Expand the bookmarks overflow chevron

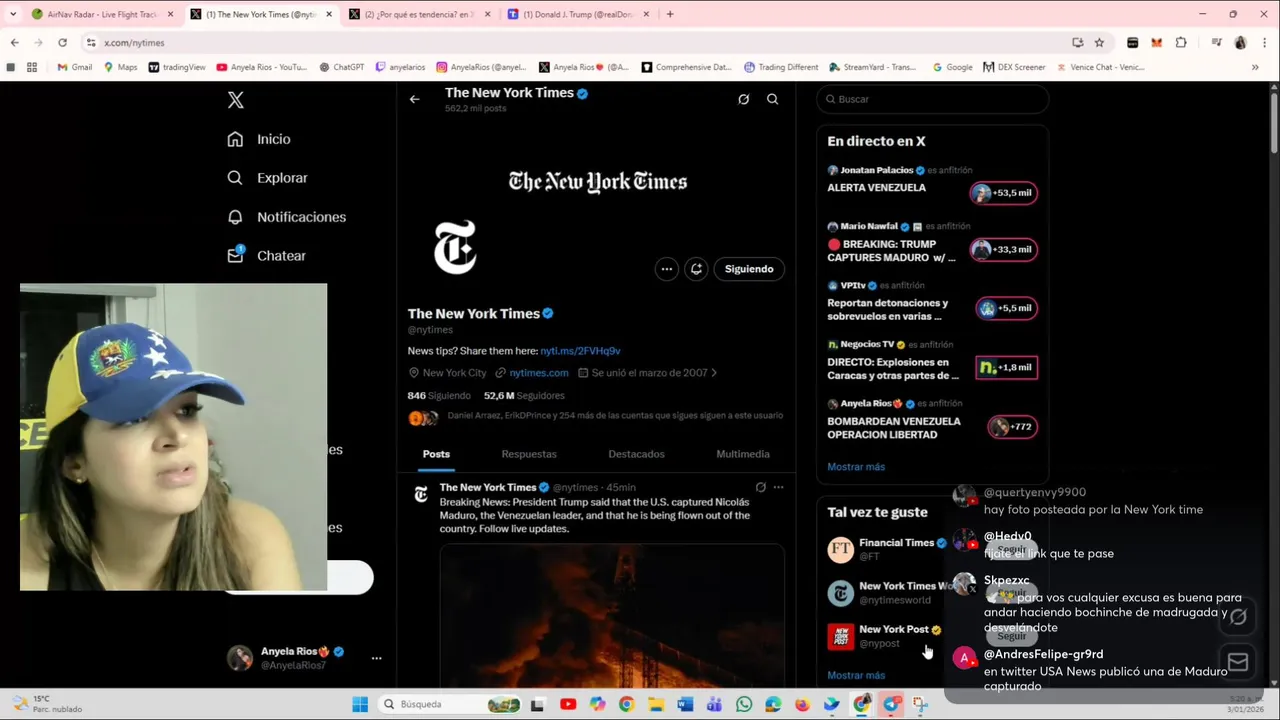[1255, 68]
